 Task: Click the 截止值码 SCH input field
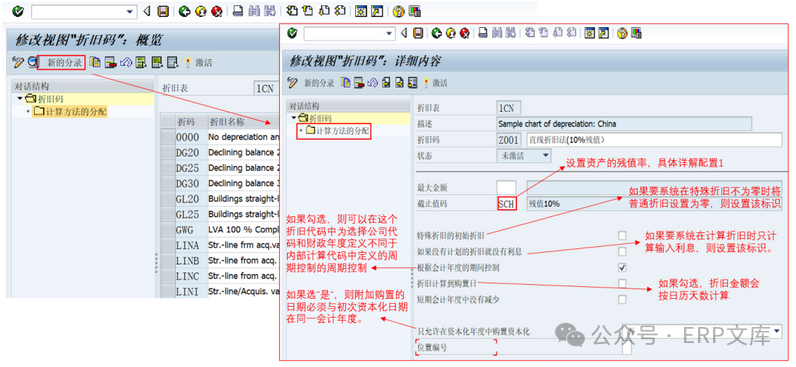(507, 203)
